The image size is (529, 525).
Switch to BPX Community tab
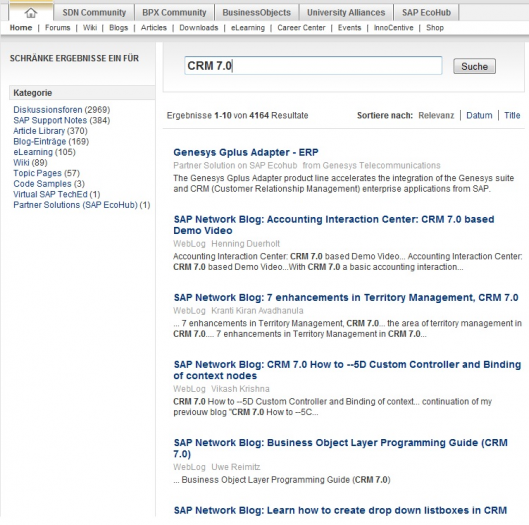174,13
